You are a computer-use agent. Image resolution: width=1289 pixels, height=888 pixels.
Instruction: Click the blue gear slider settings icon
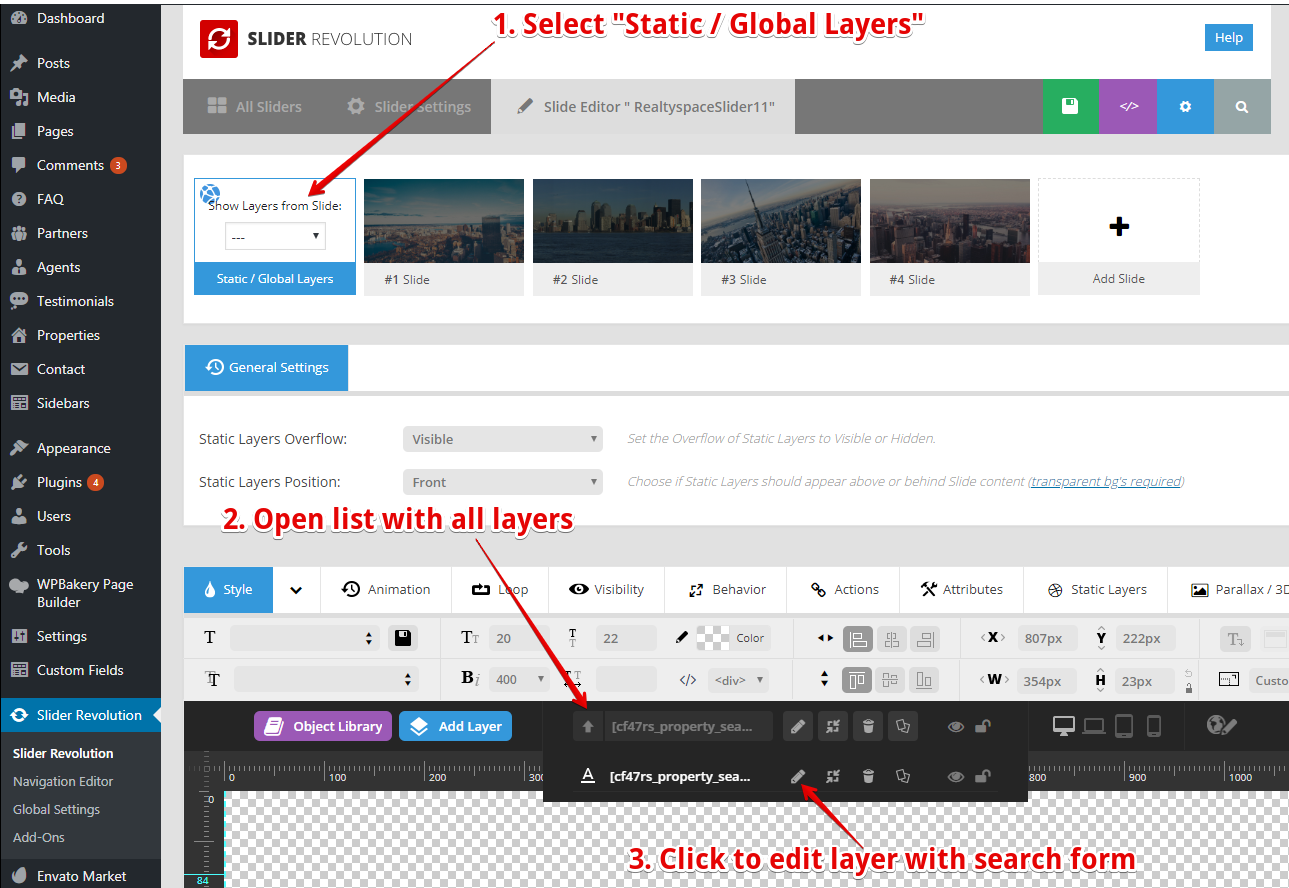[x=1185, y=106]
